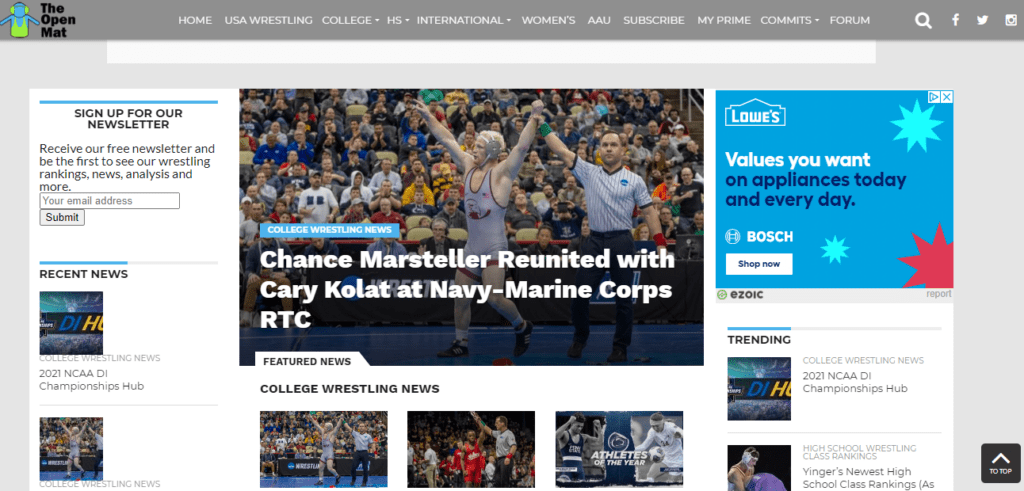
Task: Open the Instagram icon in header
Action: pyautogui.click(x=1010, y=20)
